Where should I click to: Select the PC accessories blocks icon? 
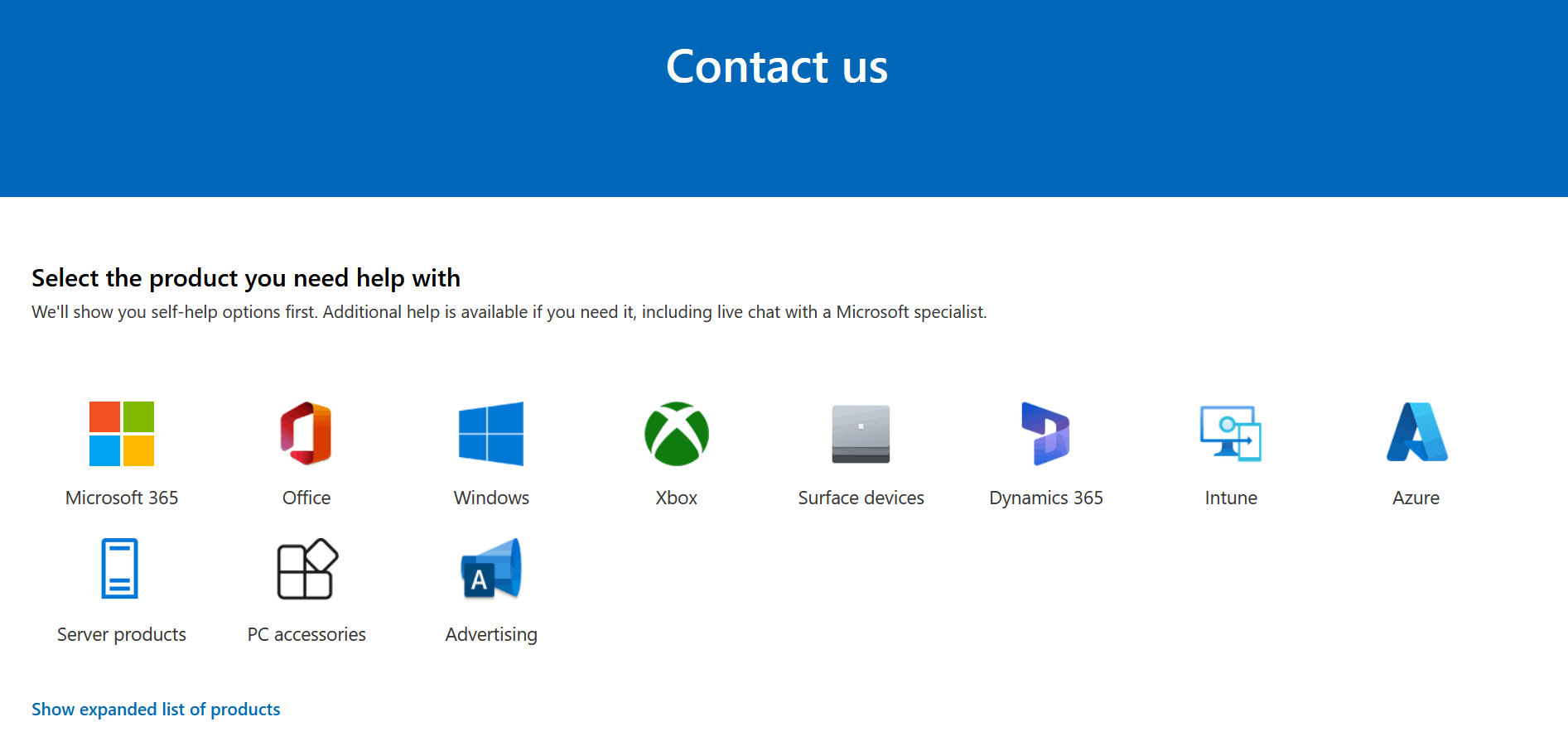(x=307, y=569)
